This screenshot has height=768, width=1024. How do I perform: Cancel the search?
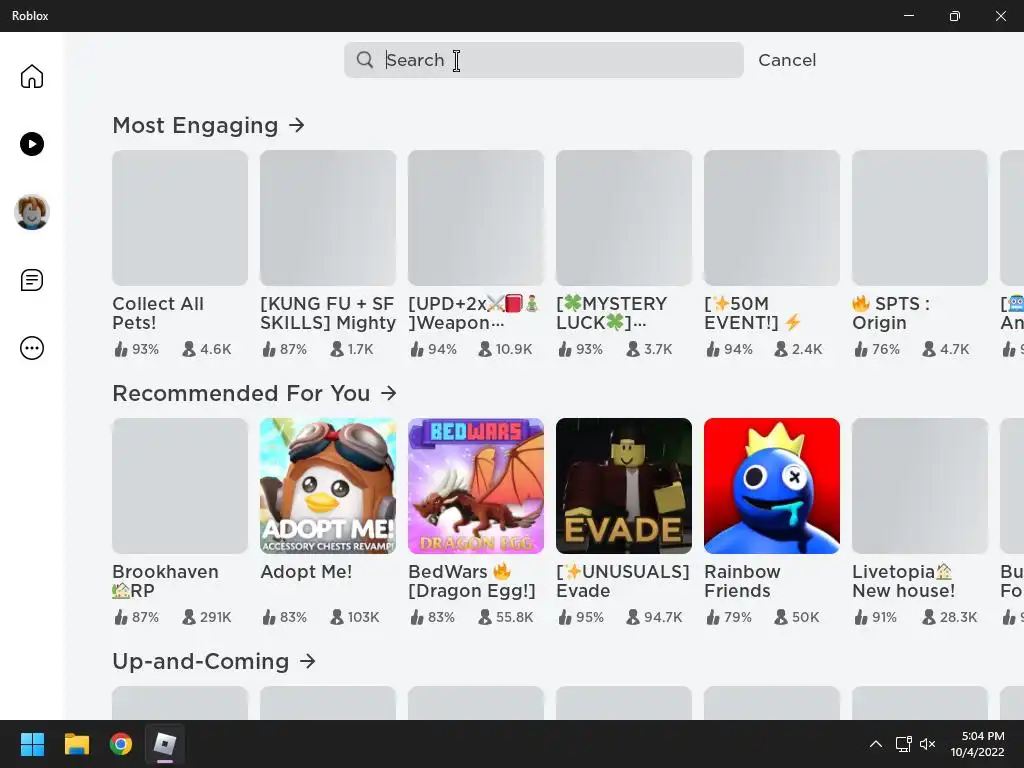point(787,60)
